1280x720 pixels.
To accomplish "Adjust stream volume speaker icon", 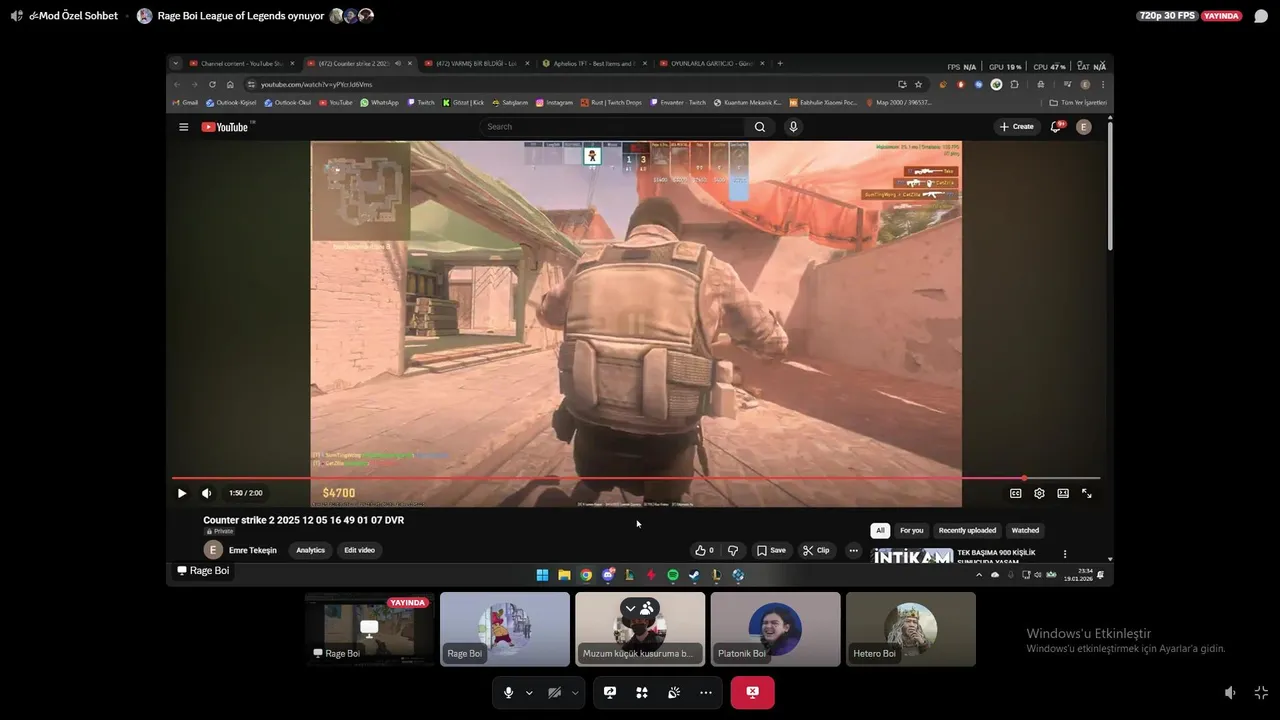I will pos(1230,692).
